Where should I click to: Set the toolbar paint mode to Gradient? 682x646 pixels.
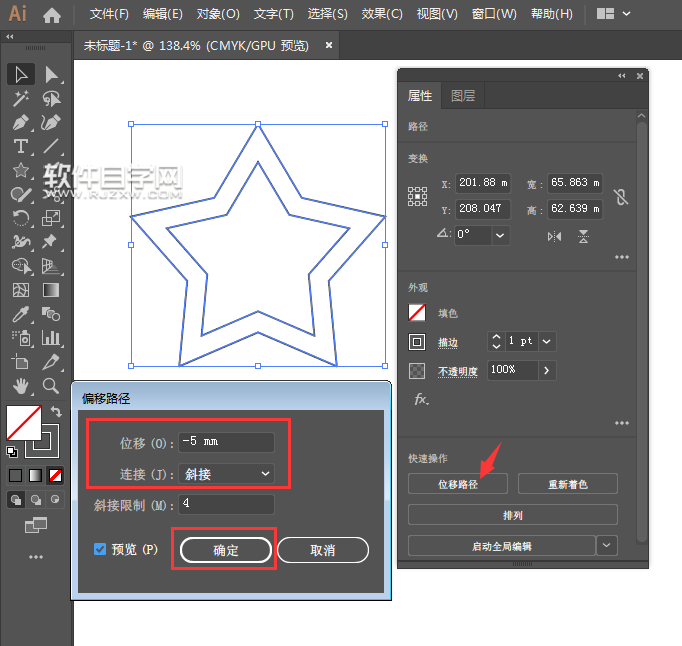[x=35, y=475]
